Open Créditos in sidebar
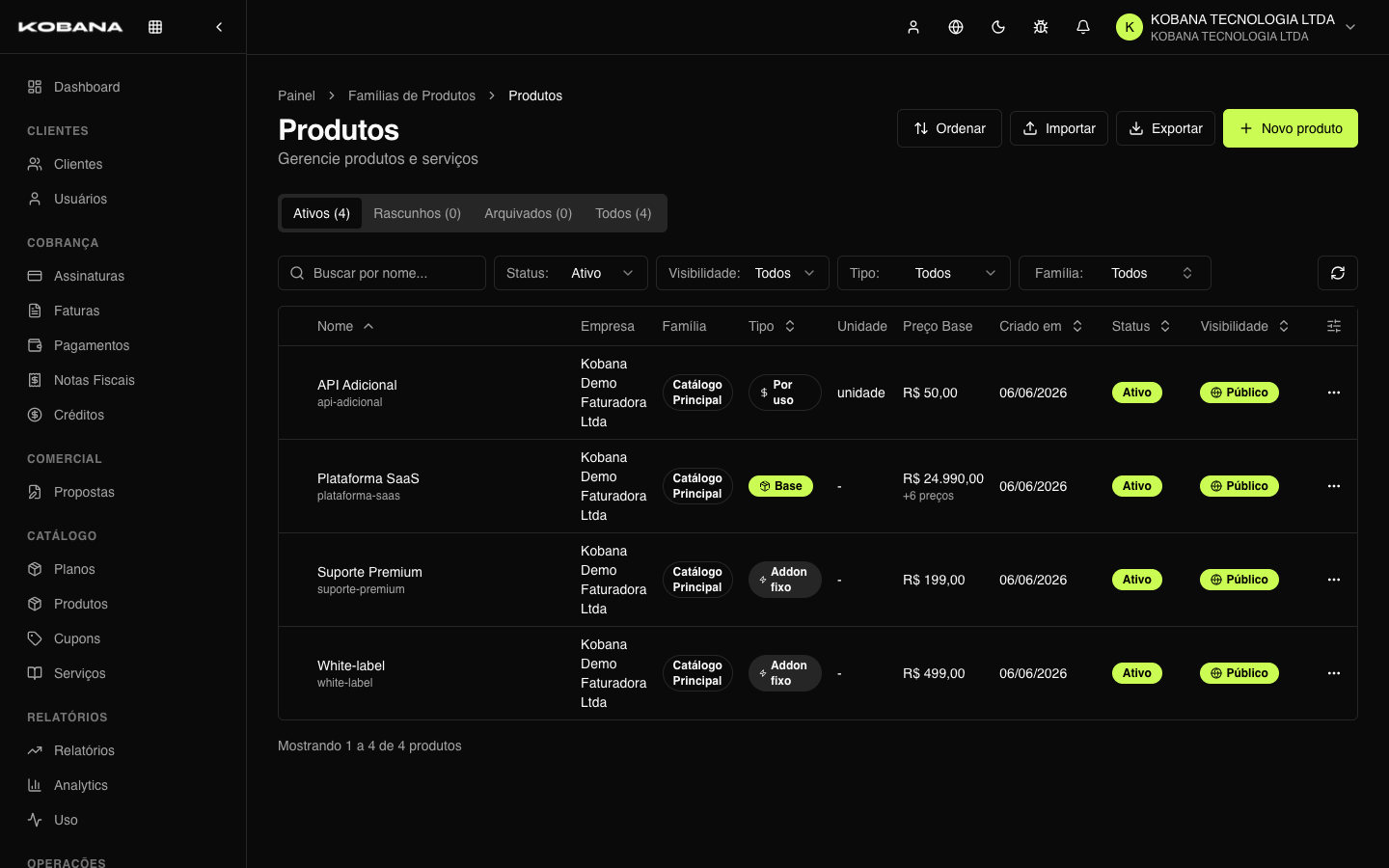Viewport: 1389px width, 868px height. click(x=123, y=415)
